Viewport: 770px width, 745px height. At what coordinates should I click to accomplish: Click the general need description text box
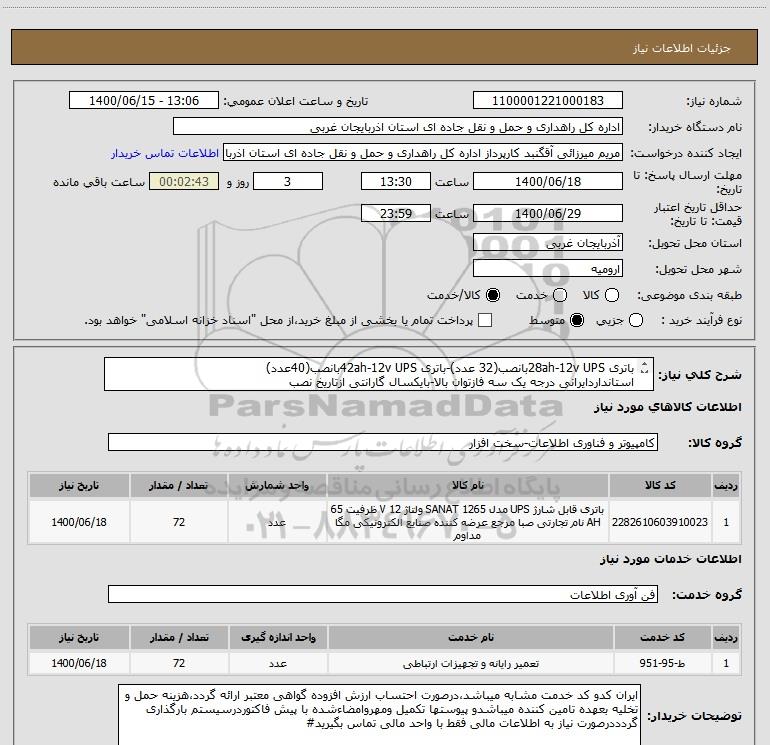click(379, 375)
